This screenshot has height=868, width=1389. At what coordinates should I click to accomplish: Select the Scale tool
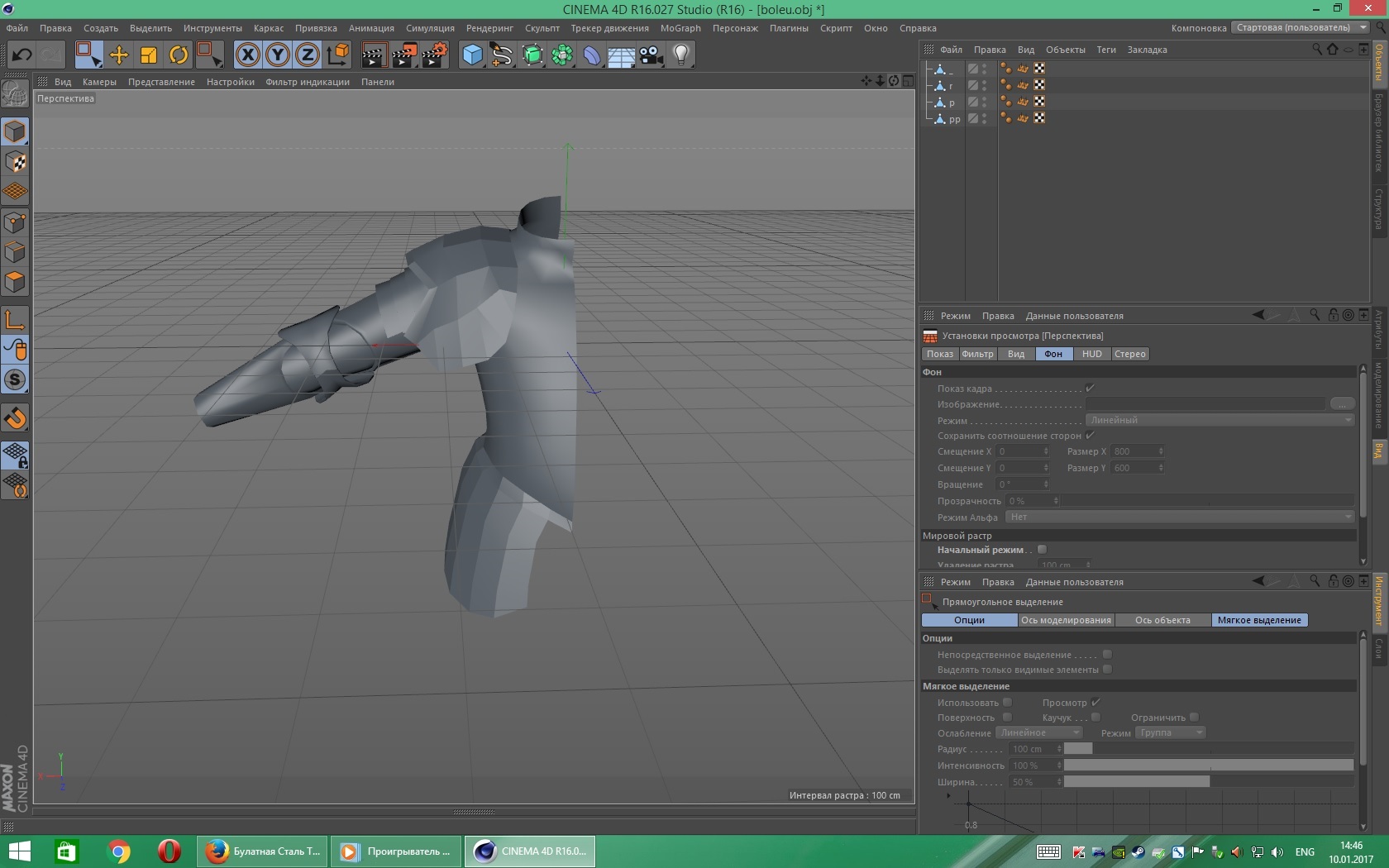[149, 55]
